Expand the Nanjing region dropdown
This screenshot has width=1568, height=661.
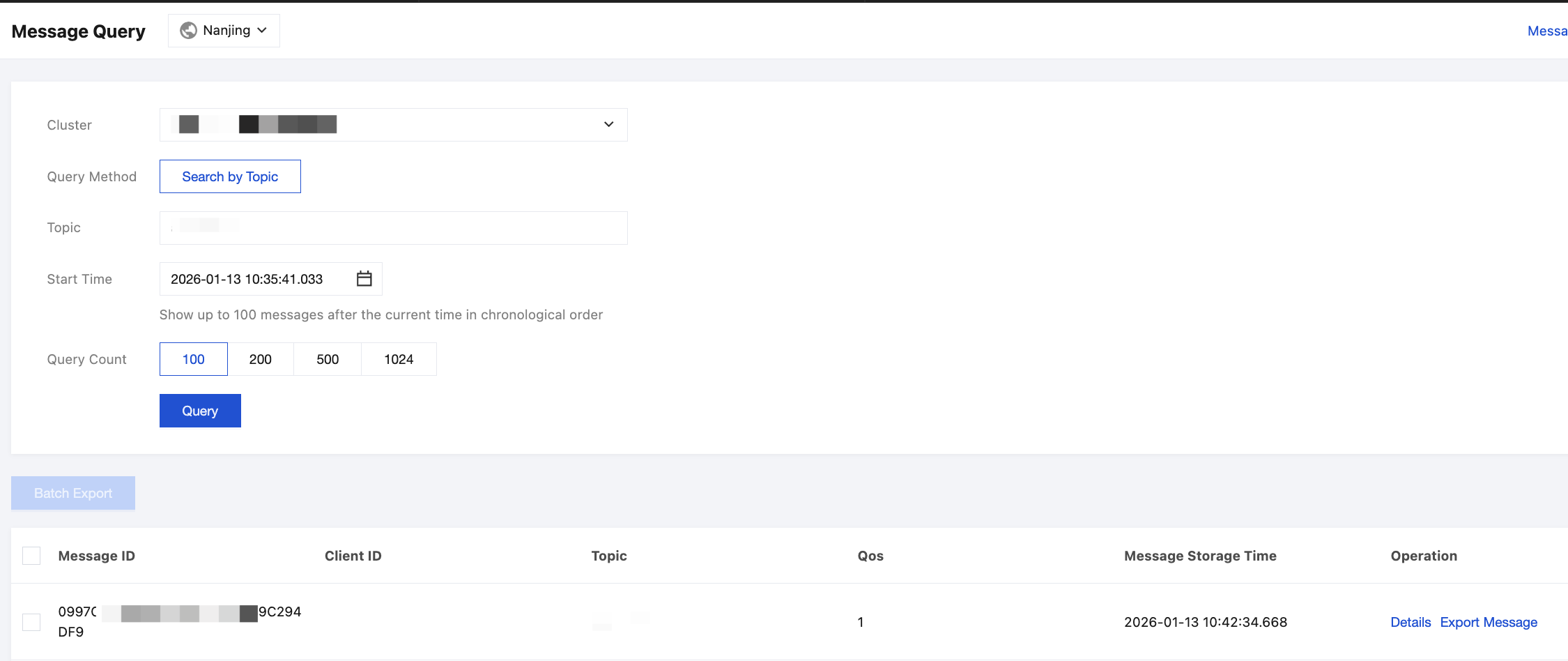click(x=224, y=31)
